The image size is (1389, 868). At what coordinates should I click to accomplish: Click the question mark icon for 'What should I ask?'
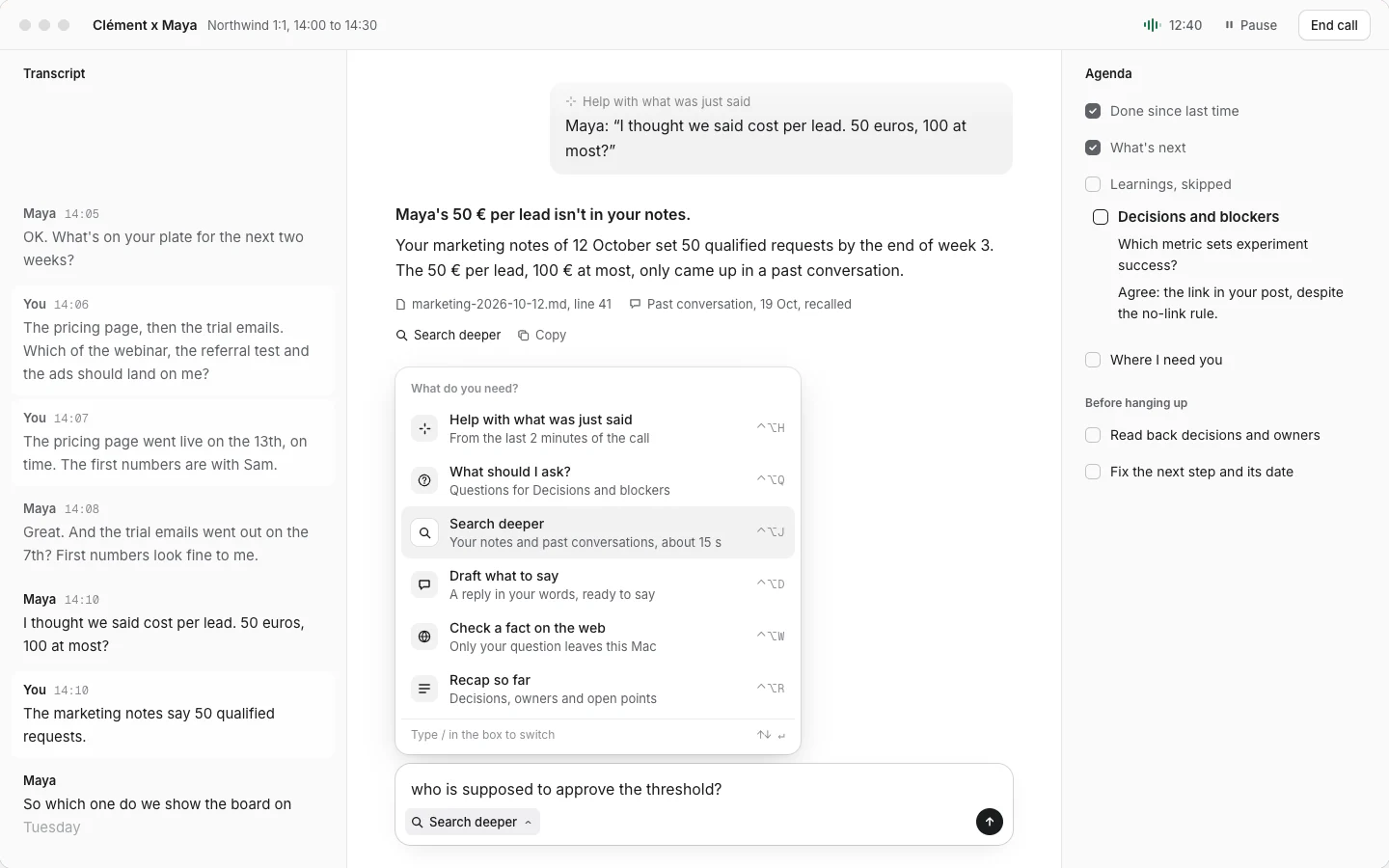point(424,480)
